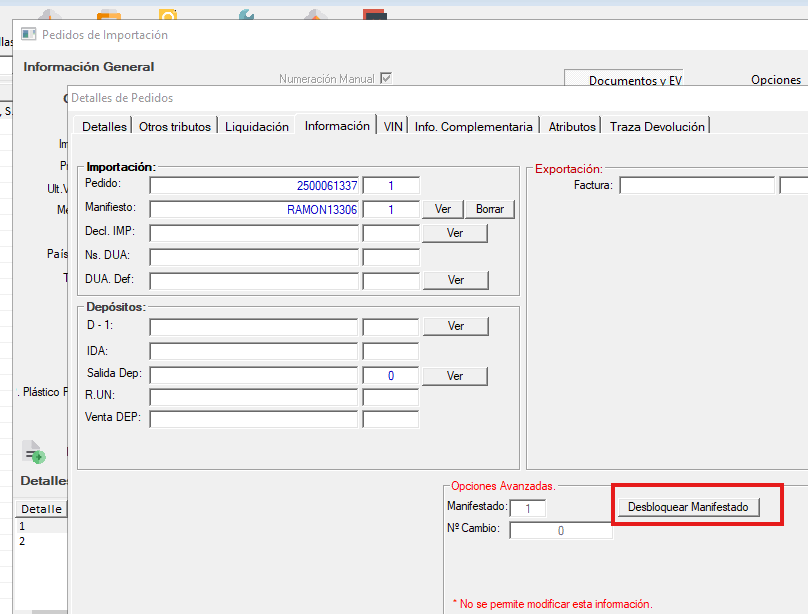Click the Nº Cambio input field

click(x=560, y=531)
